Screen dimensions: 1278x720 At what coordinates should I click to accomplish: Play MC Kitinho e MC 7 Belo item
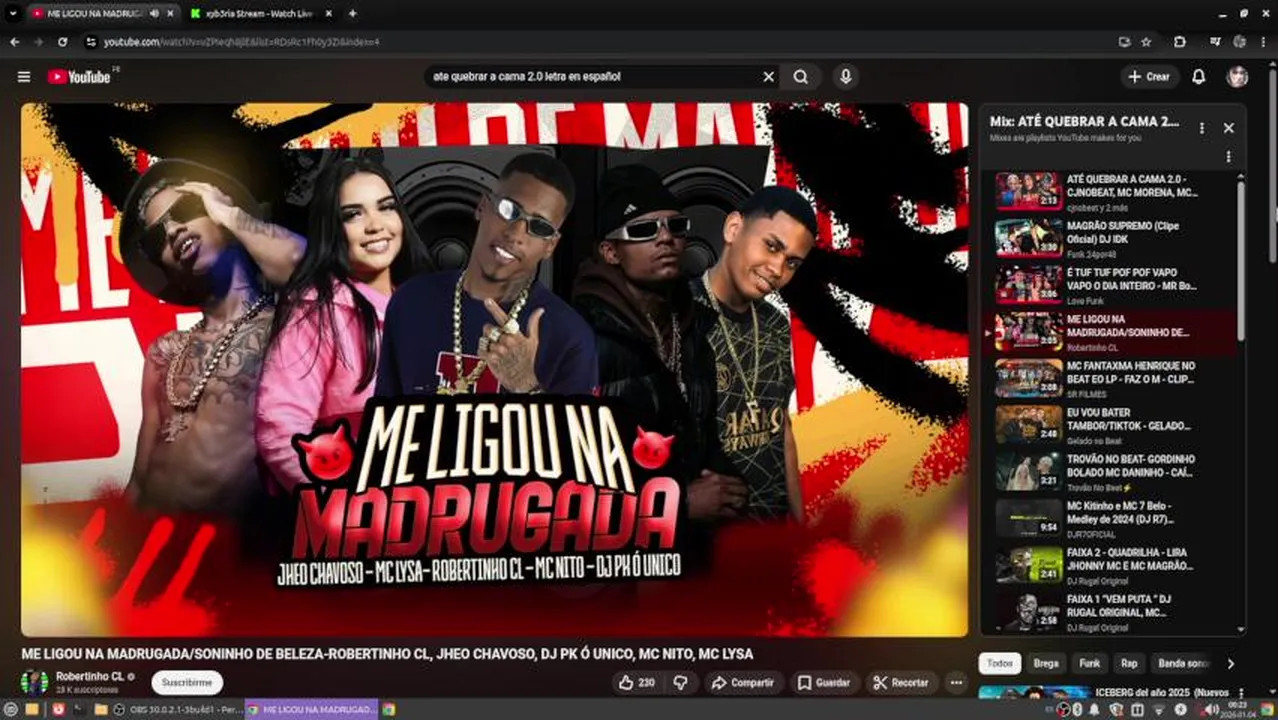pyautogui.click(x=1112, y=518)
